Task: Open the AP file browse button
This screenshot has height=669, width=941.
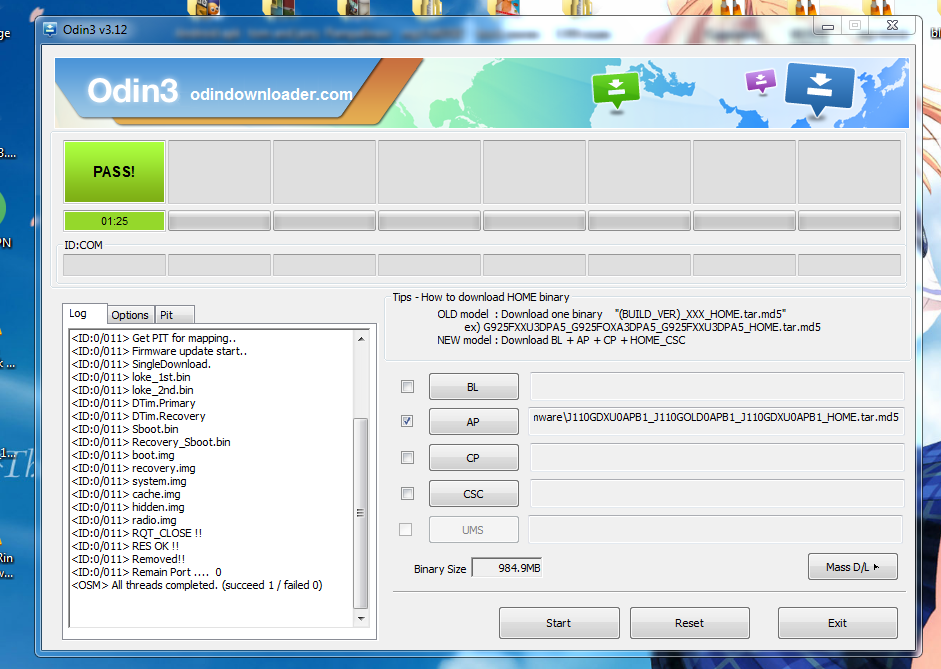Action: 474,422
